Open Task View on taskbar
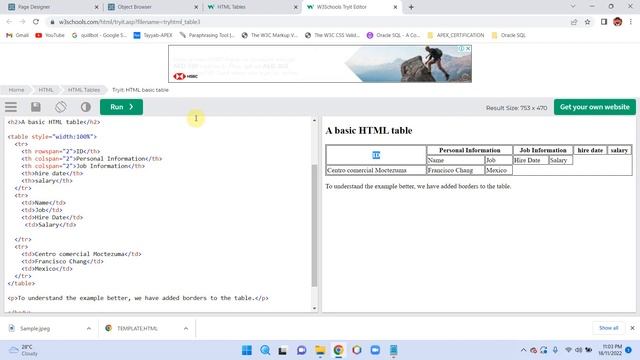The image size is (640, 360). click(x=282, y=350)
